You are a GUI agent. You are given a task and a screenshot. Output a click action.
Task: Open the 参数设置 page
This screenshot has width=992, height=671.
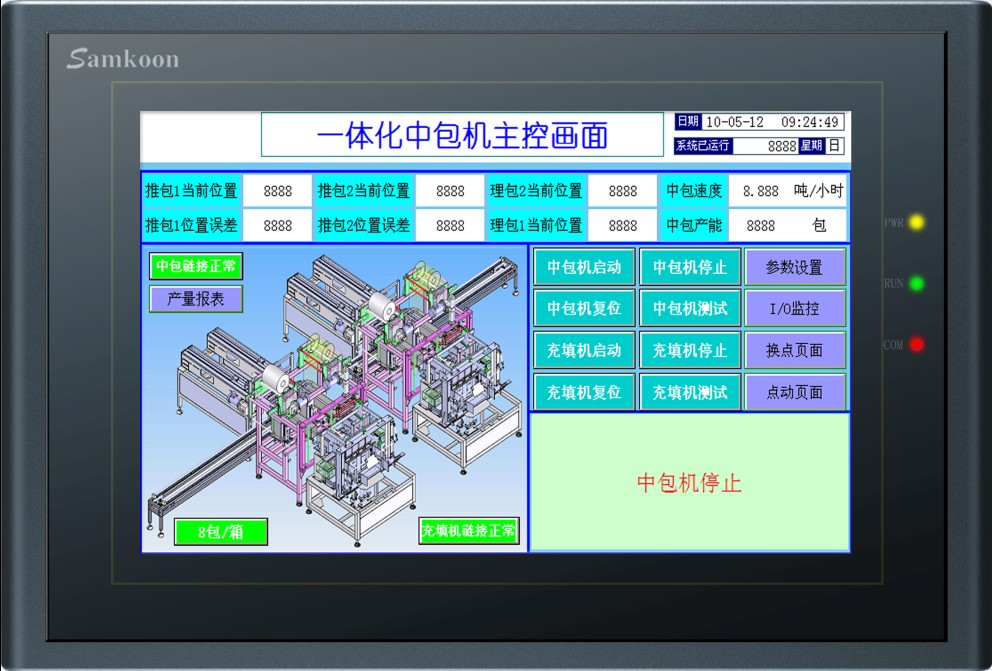tap(795, 268)
